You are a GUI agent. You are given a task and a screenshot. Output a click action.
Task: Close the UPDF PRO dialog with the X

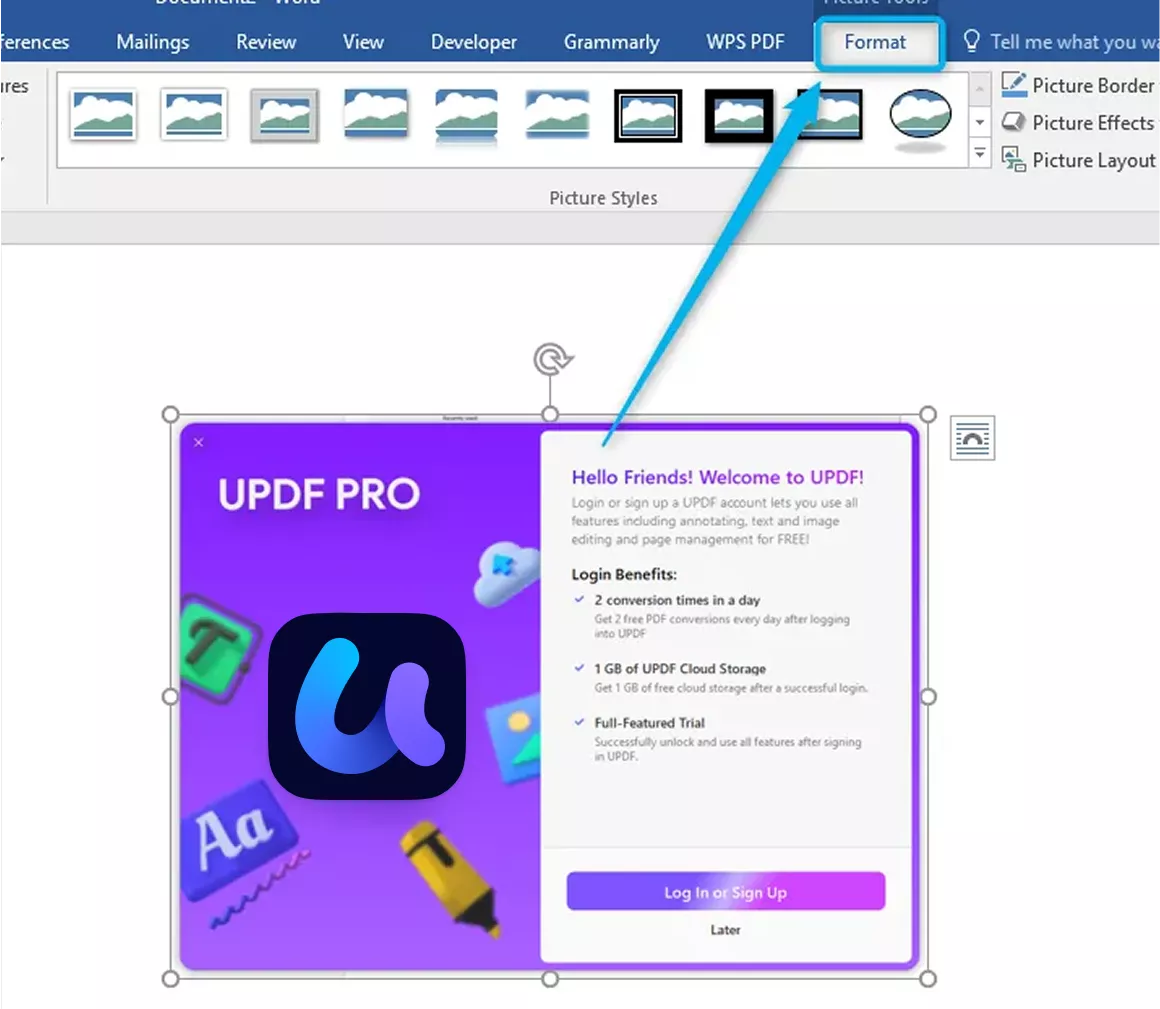pyautogui.click(x=198, y=442)
